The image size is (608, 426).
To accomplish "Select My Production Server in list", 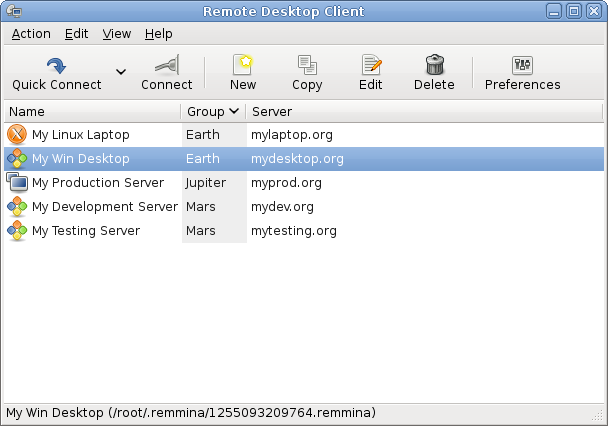I will (x=97, y=182).
